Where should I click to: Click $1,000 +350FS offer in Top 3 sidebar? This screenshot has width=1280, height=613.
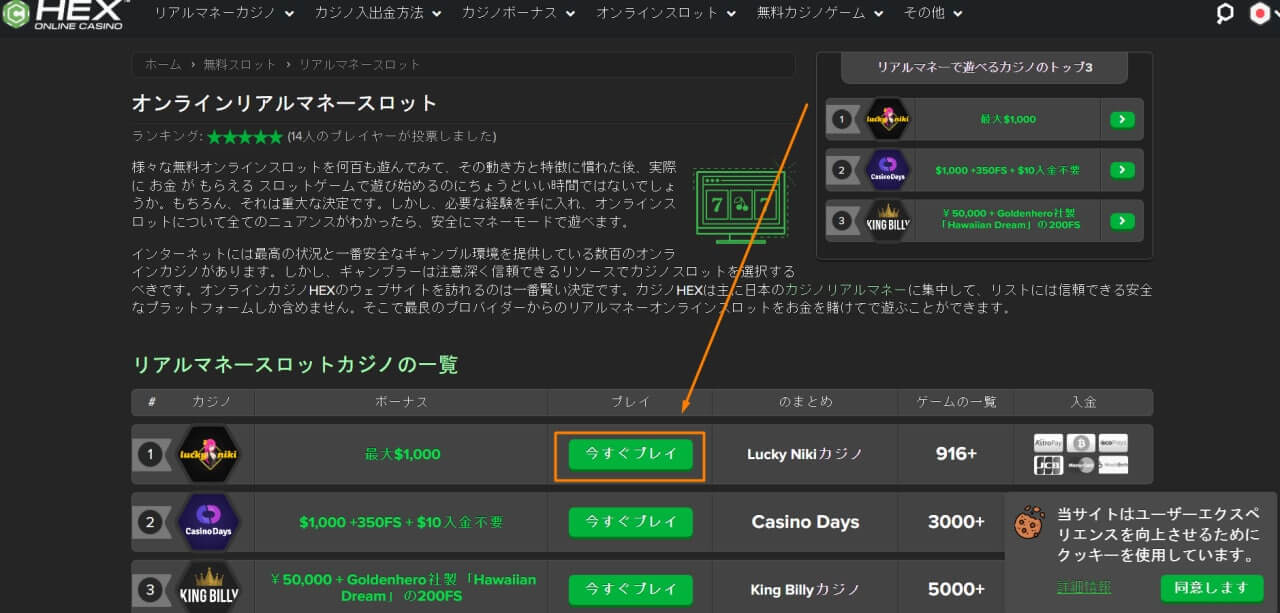pyautogui.click(x=1008, y=170)
